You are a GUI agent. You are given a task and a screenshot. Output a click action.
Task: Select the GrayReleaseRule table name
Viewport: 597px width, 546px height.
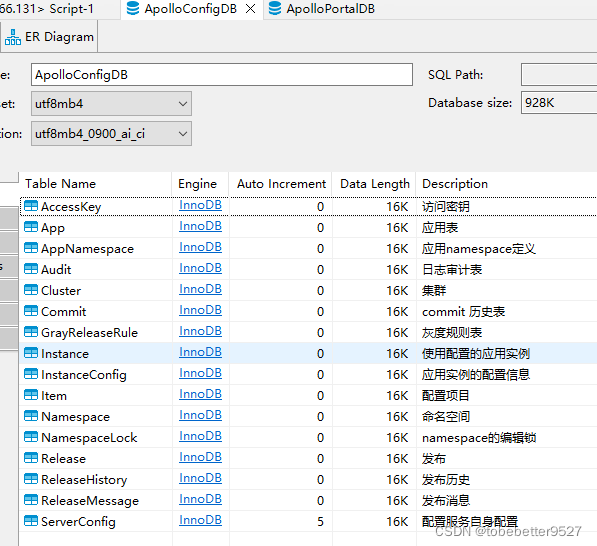89,333
